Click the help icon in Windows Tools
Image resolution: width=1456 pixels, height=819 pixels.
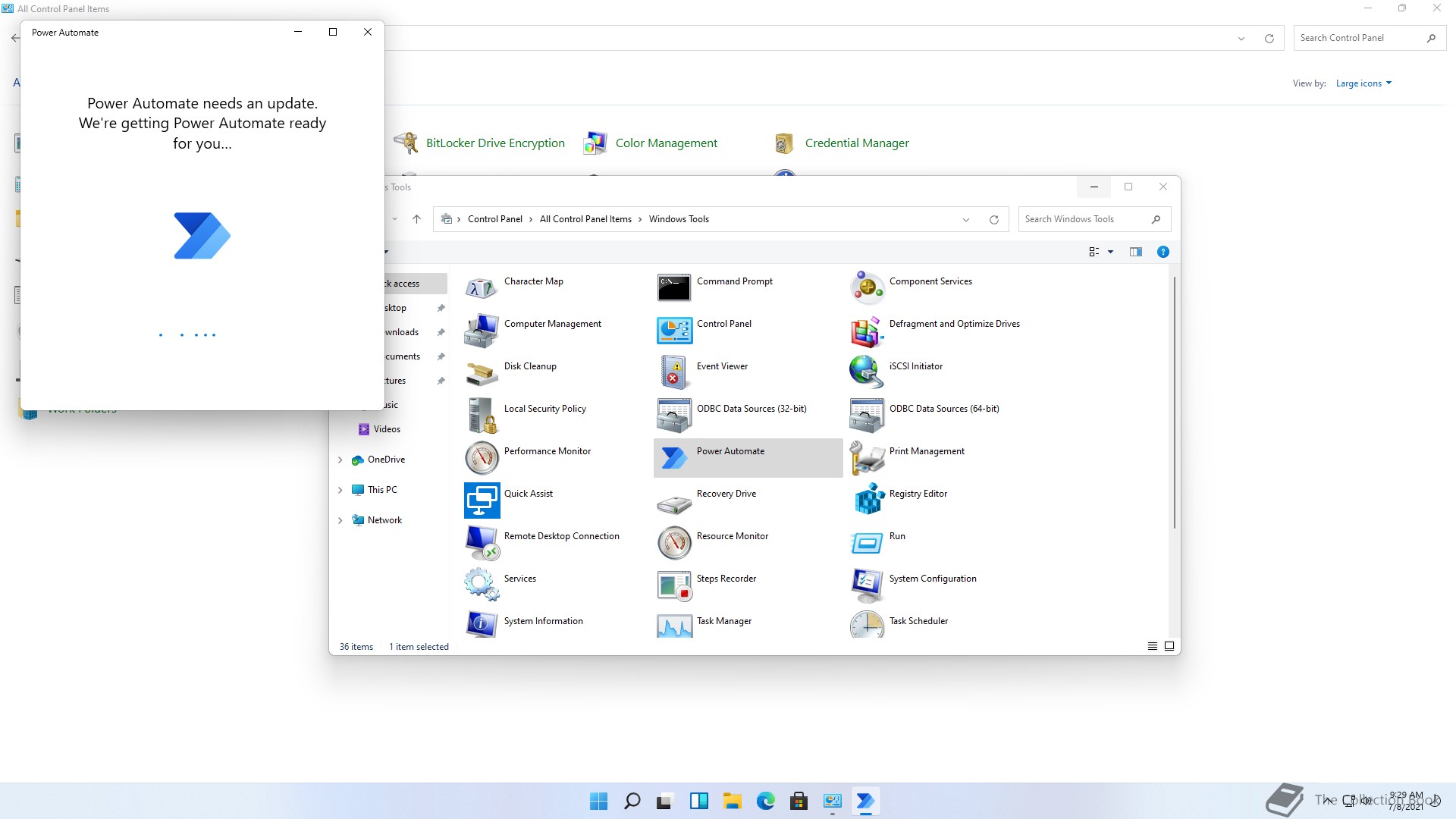pos(1163,252)
